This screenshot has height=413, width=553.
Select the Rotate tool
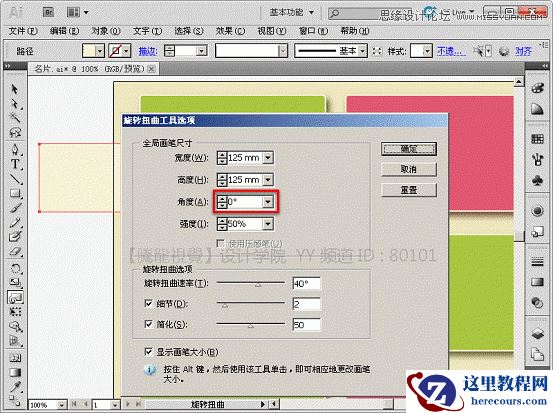(15, 268)
